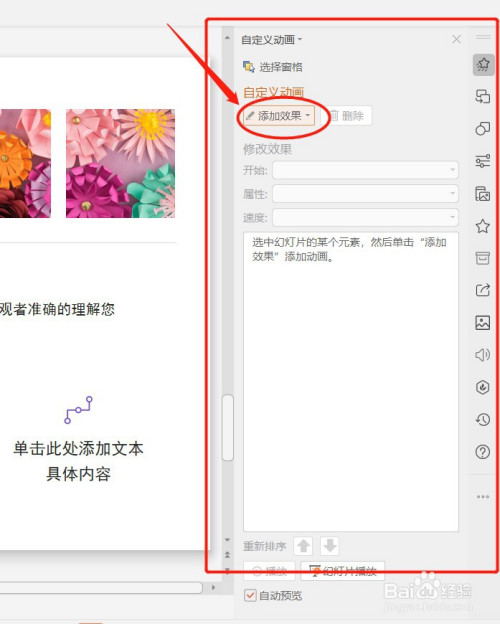Open the help question mark icon
The height and width of the screenshot is (624, 500).
coord(483,452)
